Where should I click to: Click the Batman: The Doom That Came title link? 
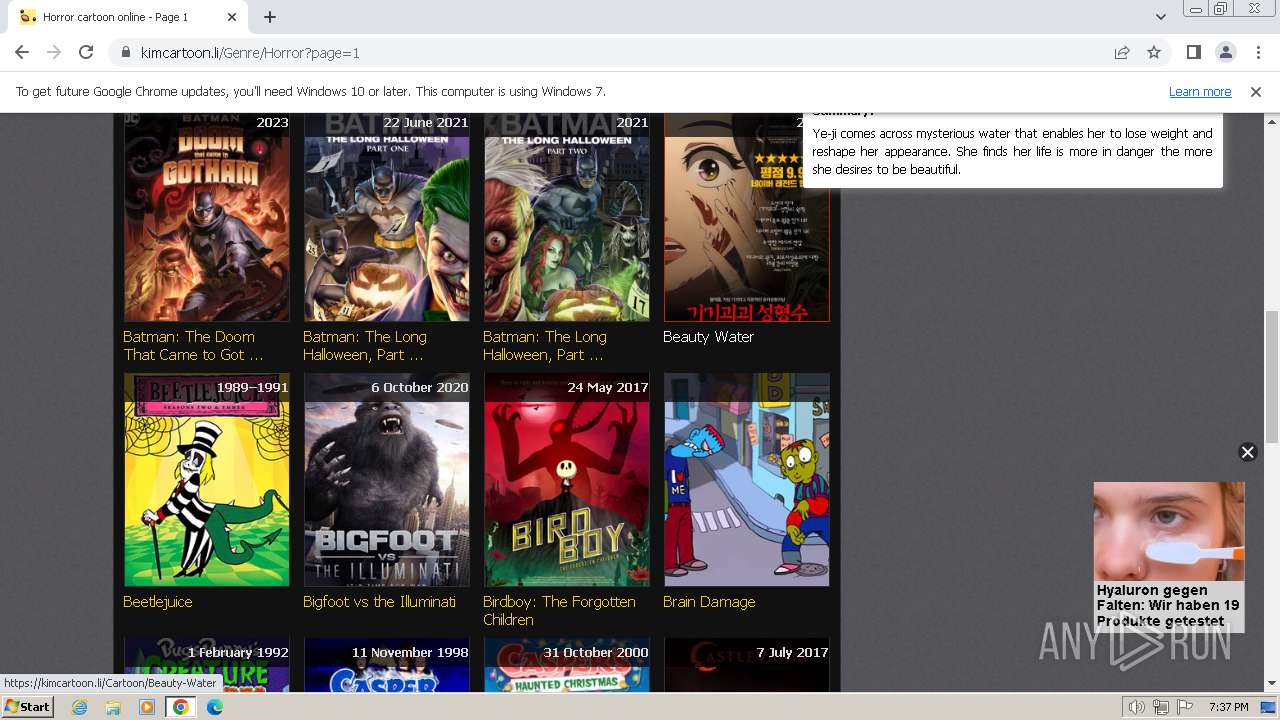click(x=193, y=346)
